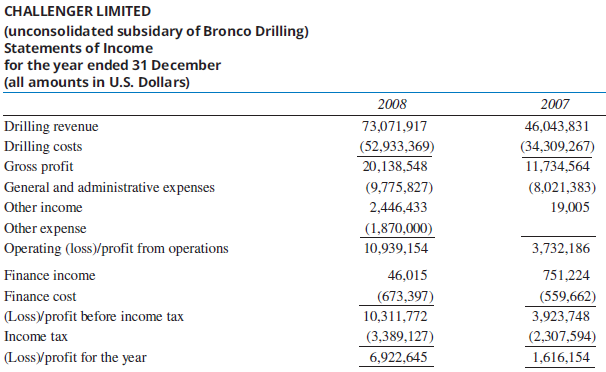
Task: Select Operating (loss)/profit from operations label
Action: [116, 248]
